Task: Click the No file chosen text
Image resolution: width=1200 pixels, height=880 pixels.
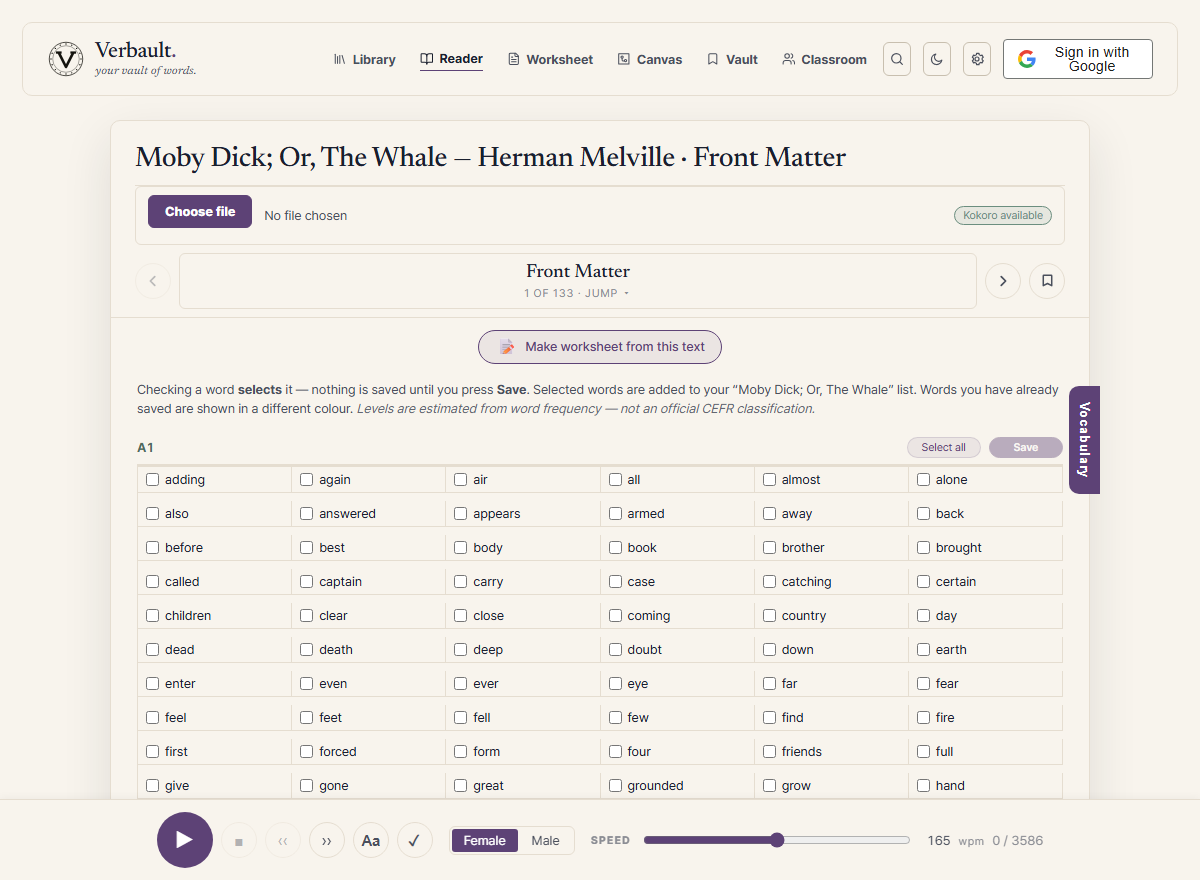Action: tap(306, 215)
